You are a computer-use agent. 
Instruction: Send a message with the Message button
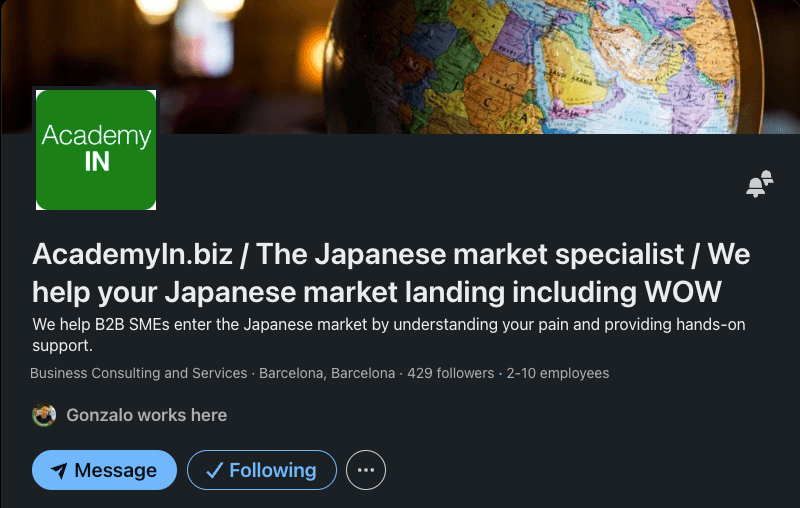tap(105, 470)
